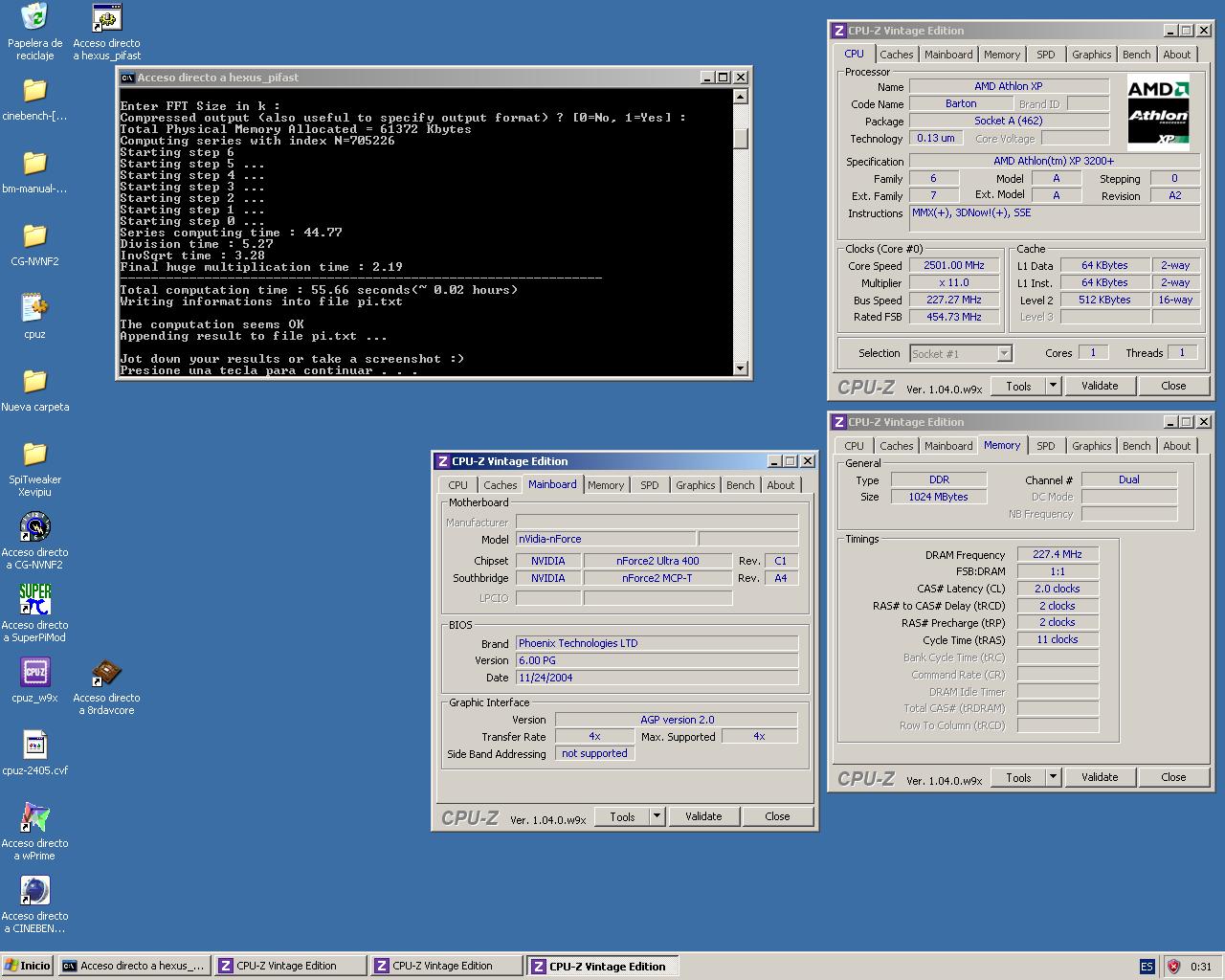This screenshot has width=1225, height=980.
Task: Expand Tools dropdown arrow in CPU window
Action: [x=1053, y=386]
